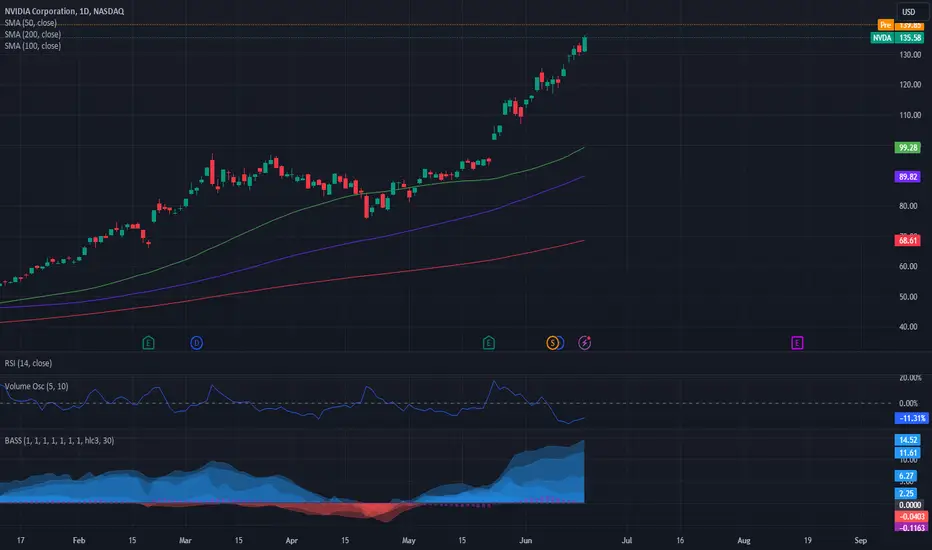Viewport: 932px width, 550px height.
Task: Click the green 99.28 SMA value label
Action: (908, 147)
